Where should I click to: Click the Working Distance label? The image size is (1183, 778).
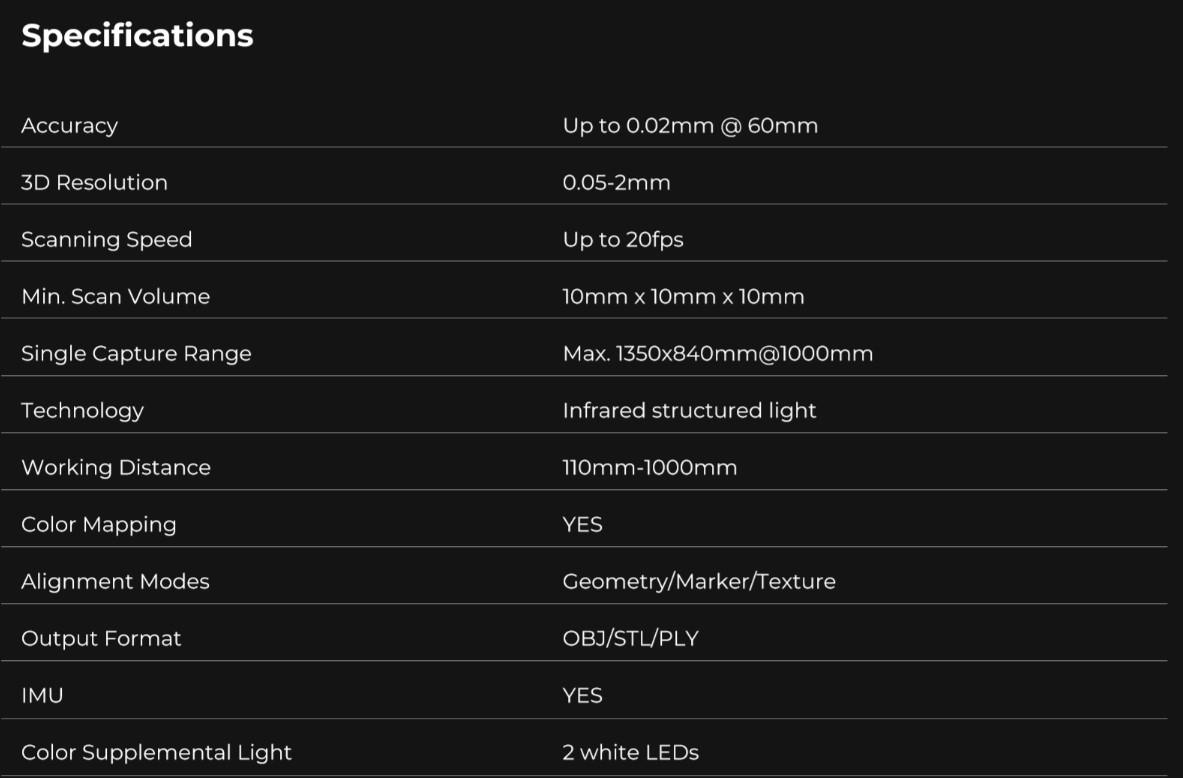click(x=116, y=468)
